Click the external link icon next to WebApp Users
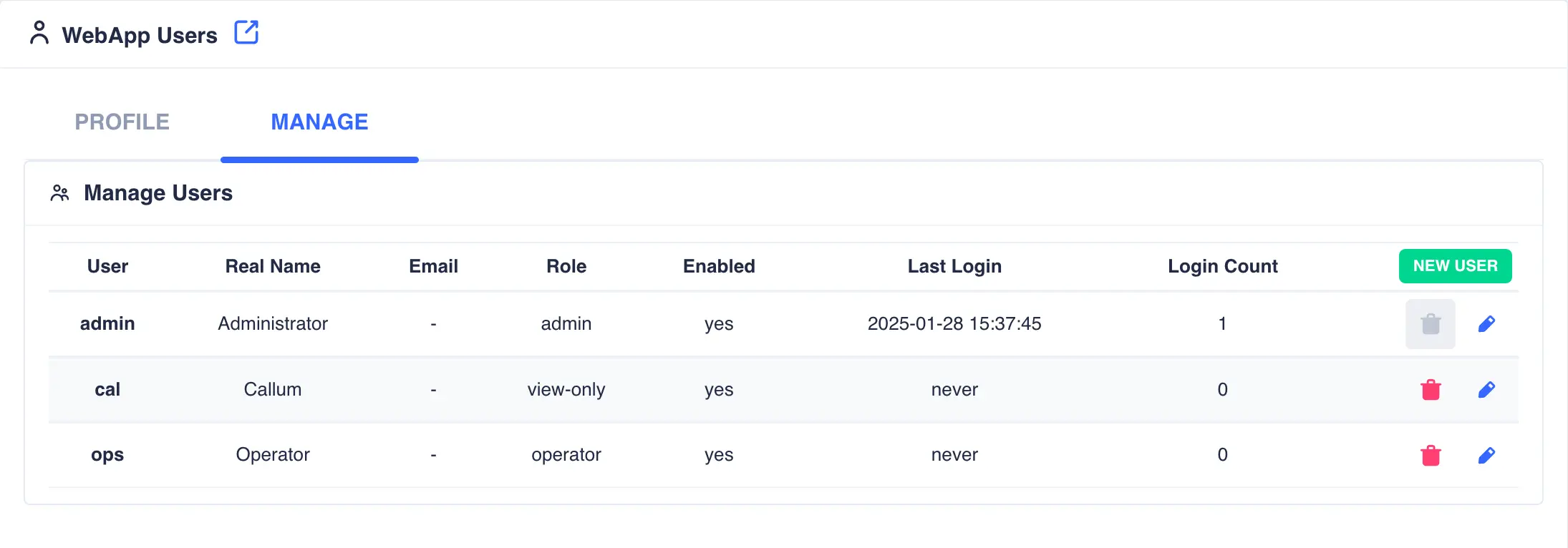Viewport: 1568px width, 548px height. tap(246, 32)
